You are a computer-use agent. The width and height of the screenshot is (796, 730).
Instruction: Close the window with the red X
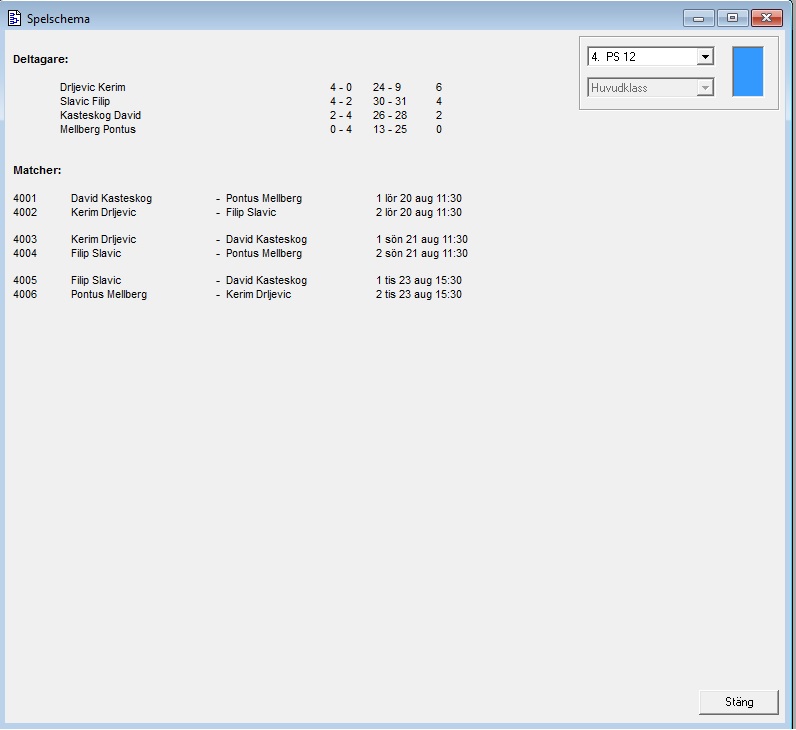[767, 18]
